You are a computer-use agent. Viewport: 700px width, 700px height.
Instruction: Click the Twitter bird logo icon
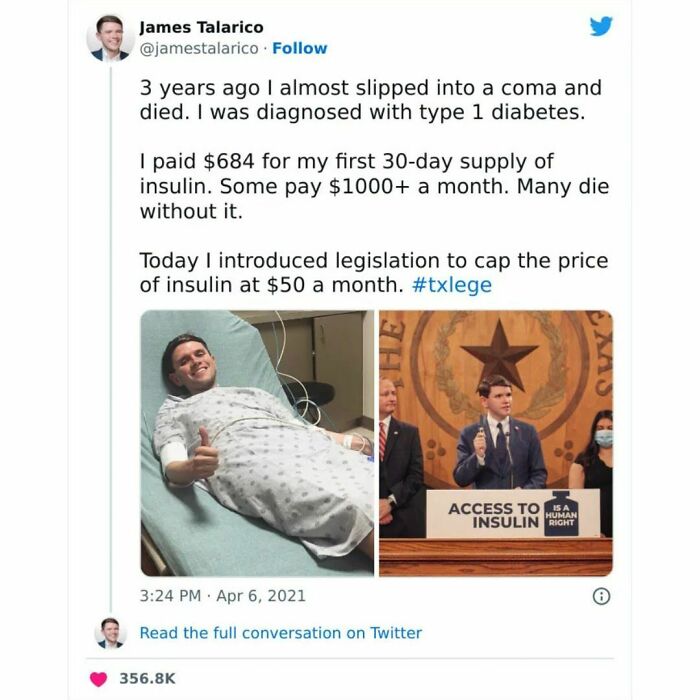click(x=601, y=27)
